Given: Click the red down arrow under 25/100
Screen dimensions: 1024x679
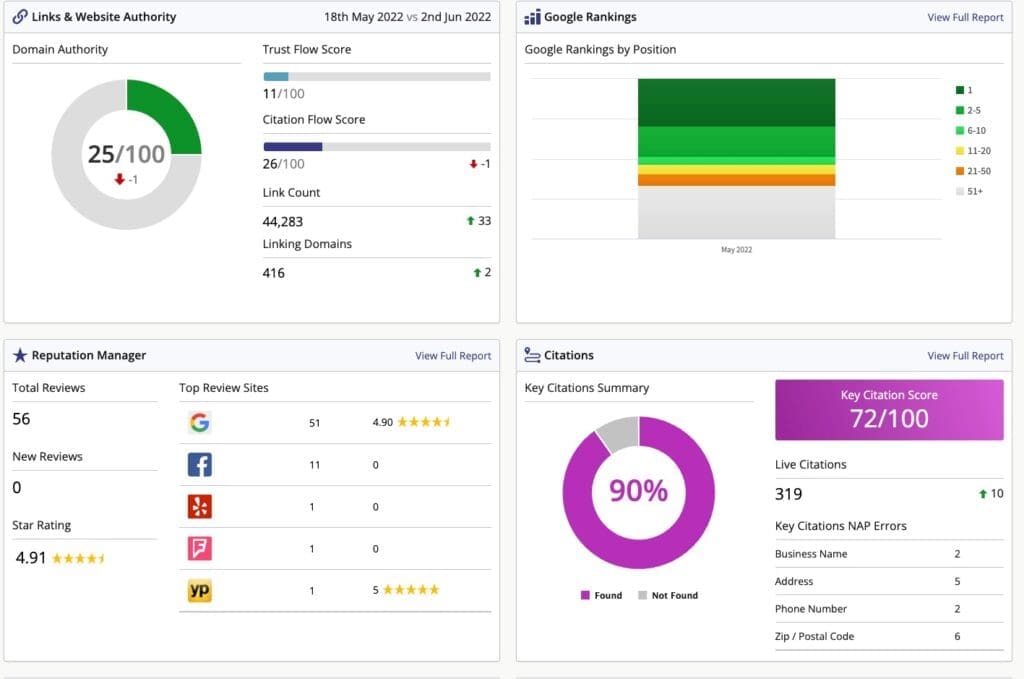Looking at the screenshot, I should (x=120, y=179).
